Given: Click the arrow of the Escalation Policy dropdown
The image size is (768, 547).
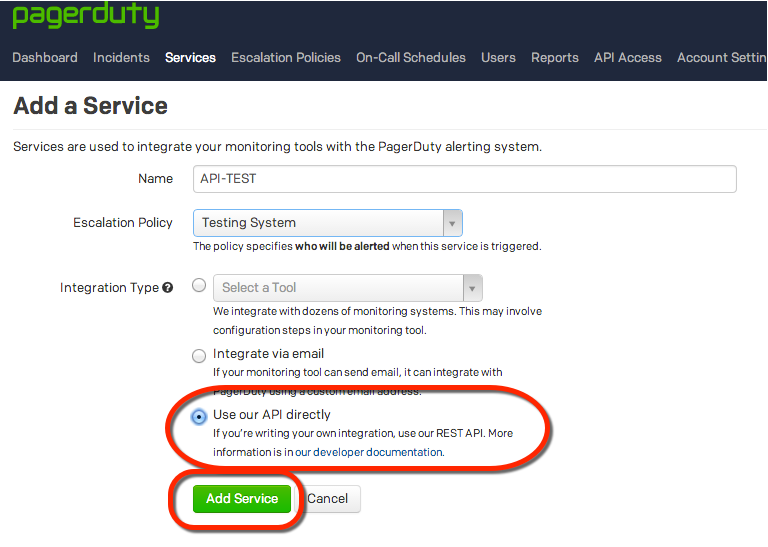Looking at the screenshot, I should coord(452,223).
